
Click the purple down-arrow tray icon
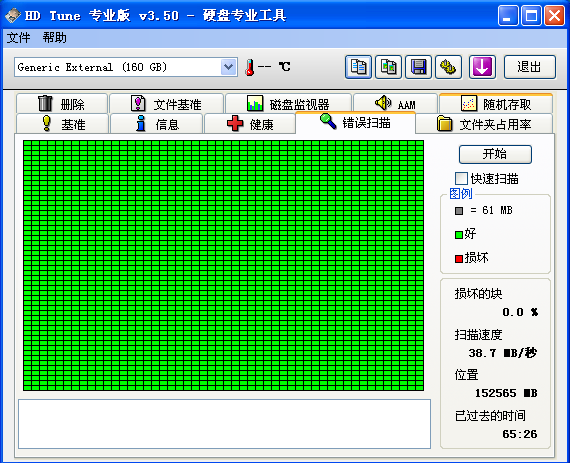point(482,67)
